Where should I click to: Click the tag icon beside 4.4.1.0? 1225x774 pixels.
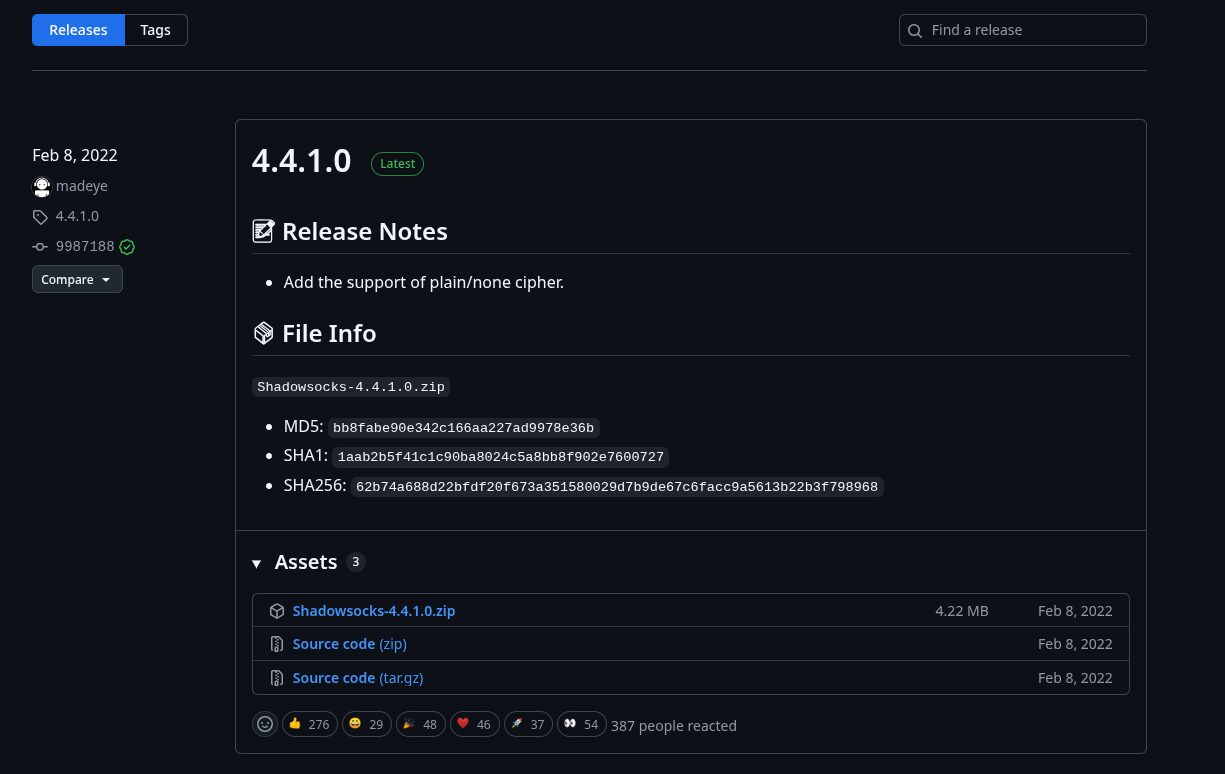pyautogui.click(x=40, y=217)
